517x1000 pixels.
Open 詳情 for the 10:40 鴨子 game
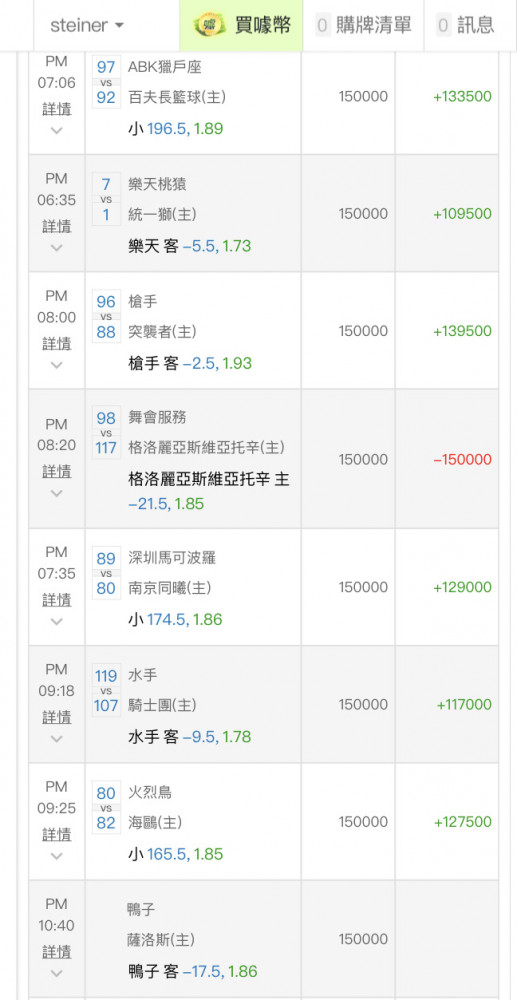click(x=57, y=952)
